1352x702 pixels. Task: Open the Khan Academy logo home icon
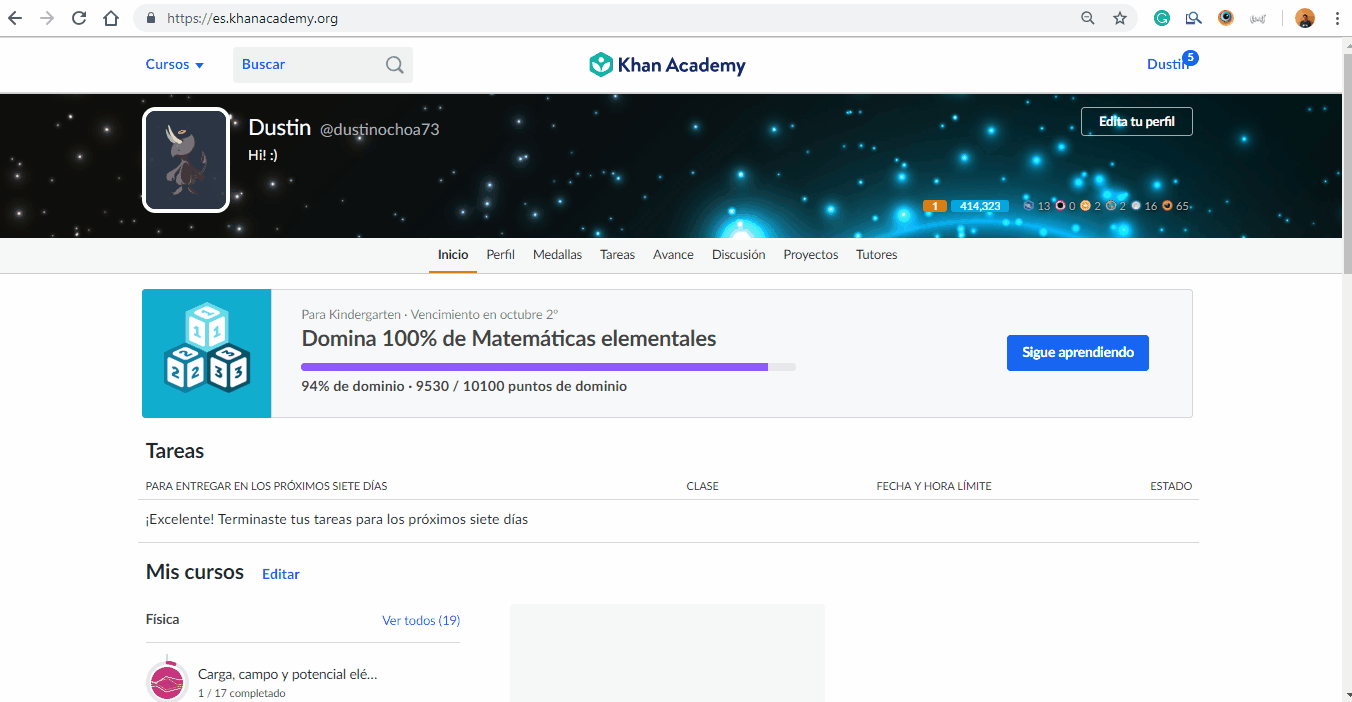tap(601, 63)
